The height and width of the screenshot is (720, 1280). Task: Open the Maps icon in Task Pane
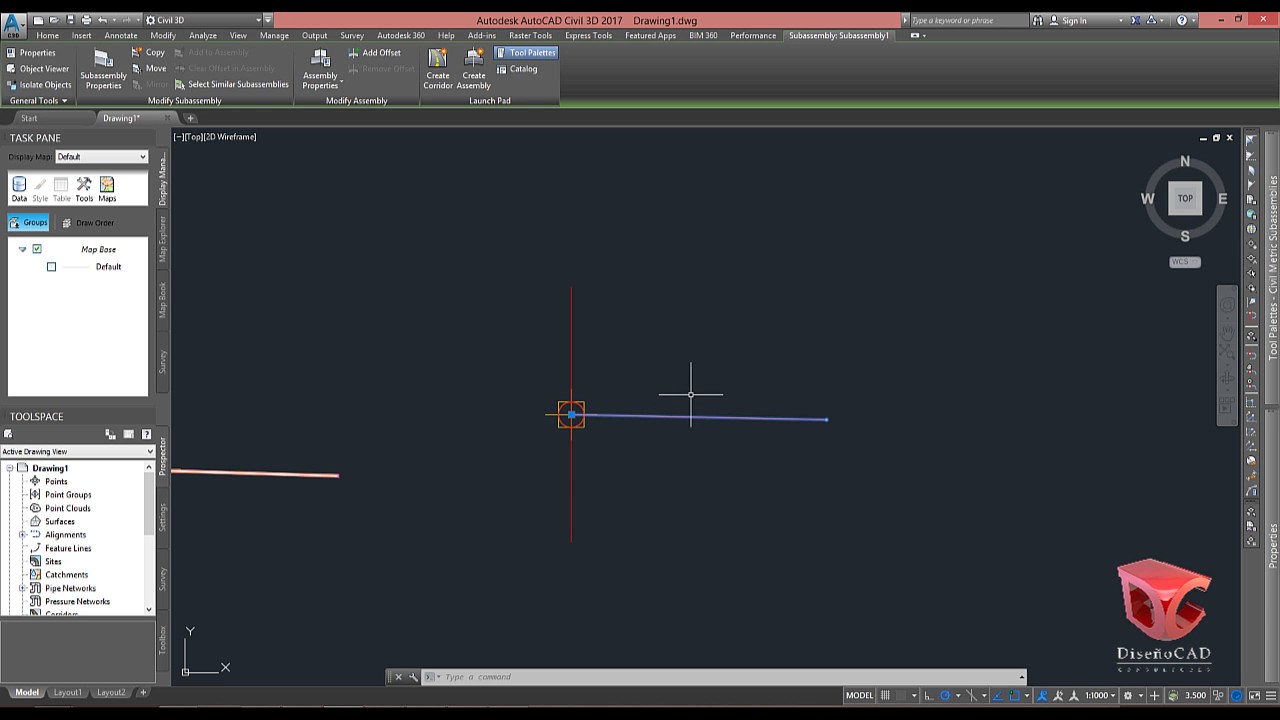[107, 189]
